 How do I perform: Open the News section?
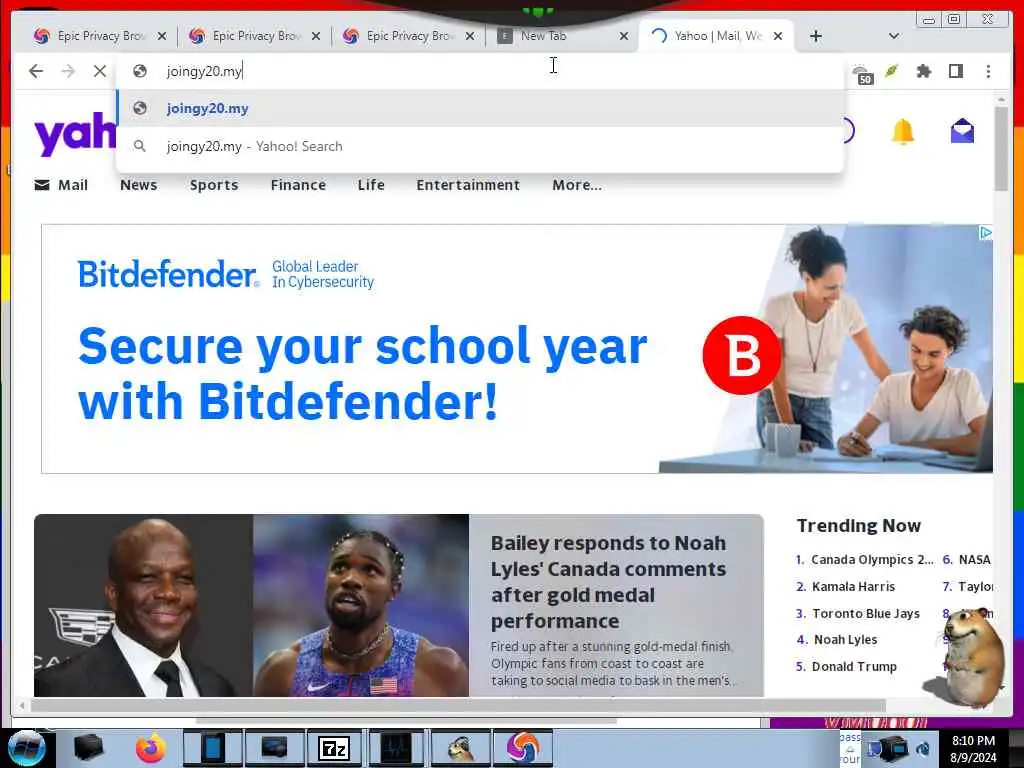click(138, 185)
